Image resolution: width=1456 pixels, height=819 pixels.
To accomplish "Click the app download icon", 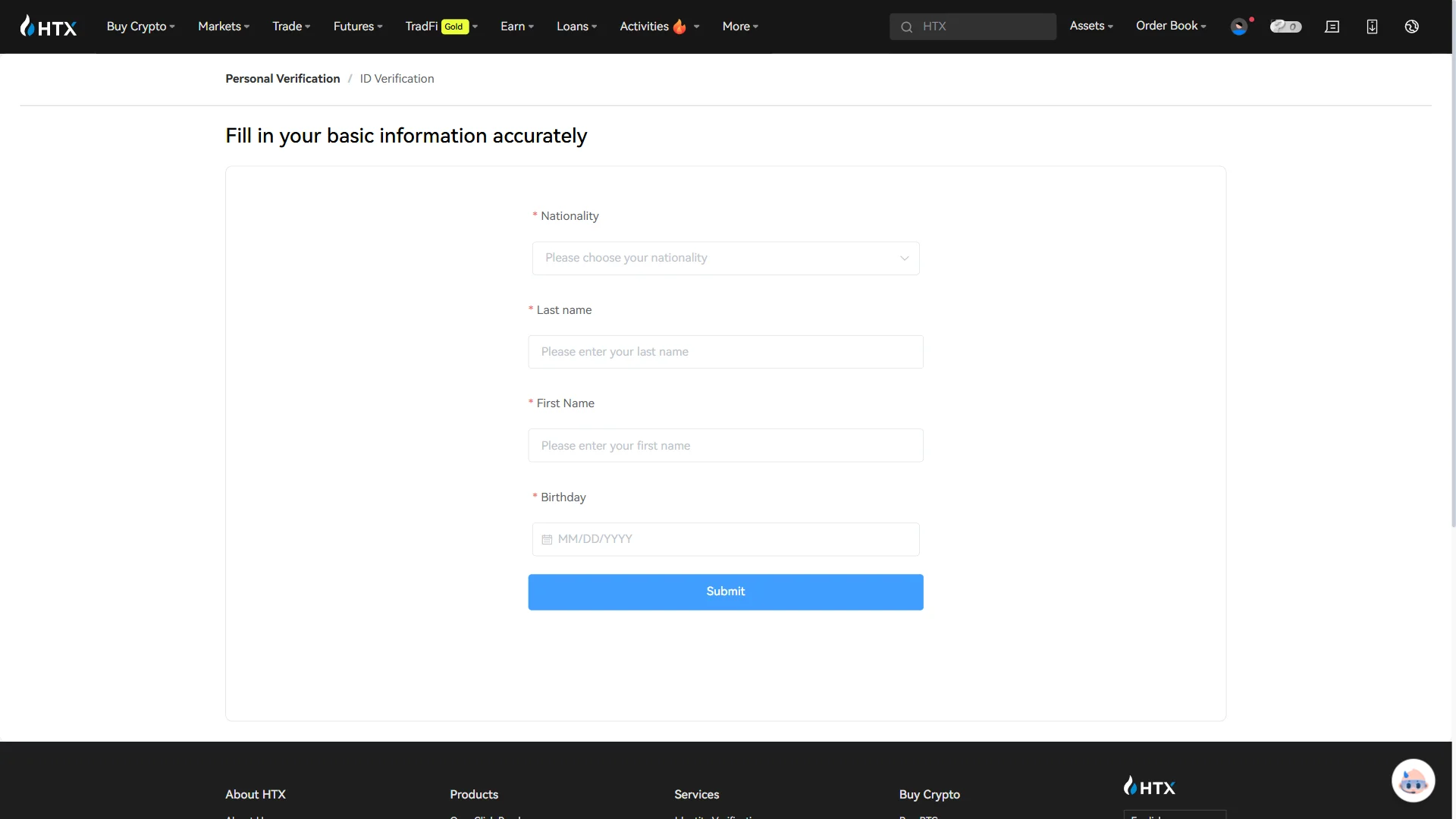I will point(1372,27).
